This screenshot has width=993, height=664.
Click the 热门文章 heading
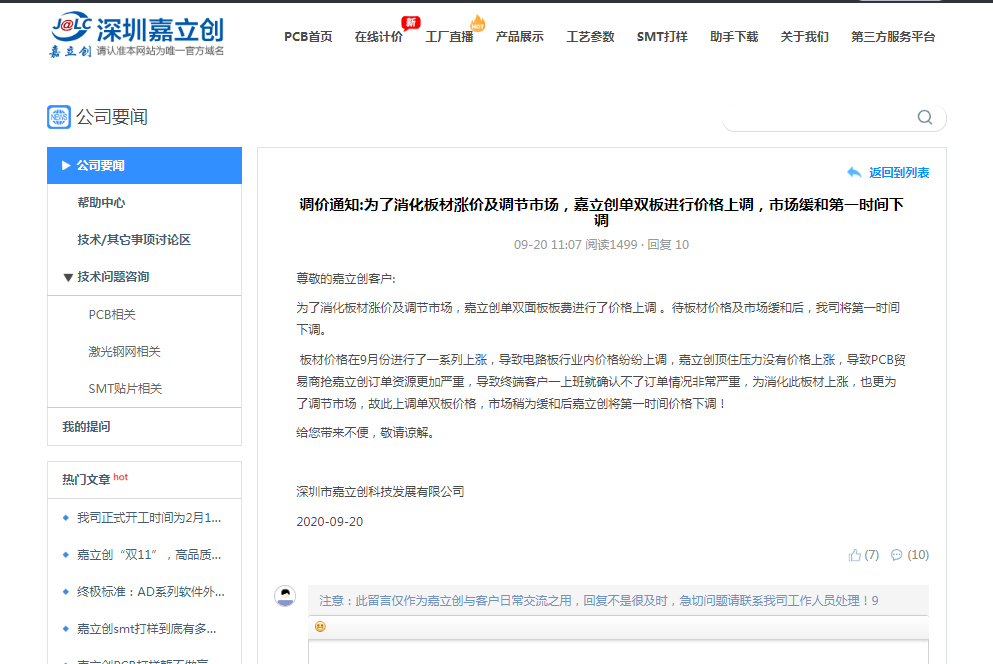(86, 480)
